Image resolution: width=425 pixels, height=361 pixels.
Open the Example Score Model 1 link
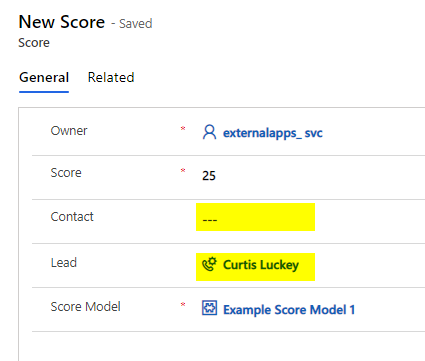(289, 310)
